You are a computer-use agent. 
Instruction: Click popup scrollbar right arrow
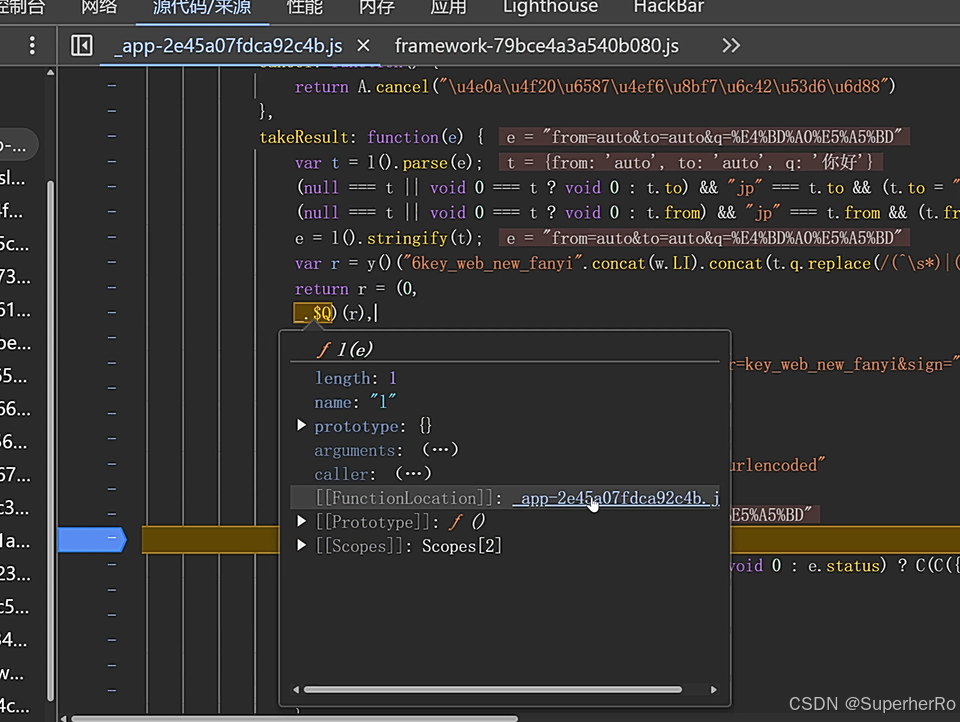(713, 690)
